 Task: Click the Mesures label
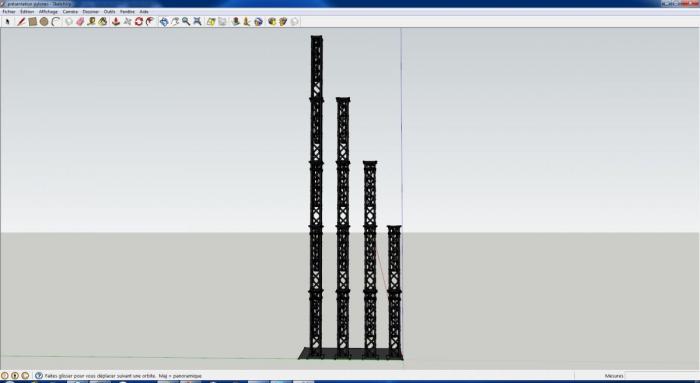(x=614, y=376)
